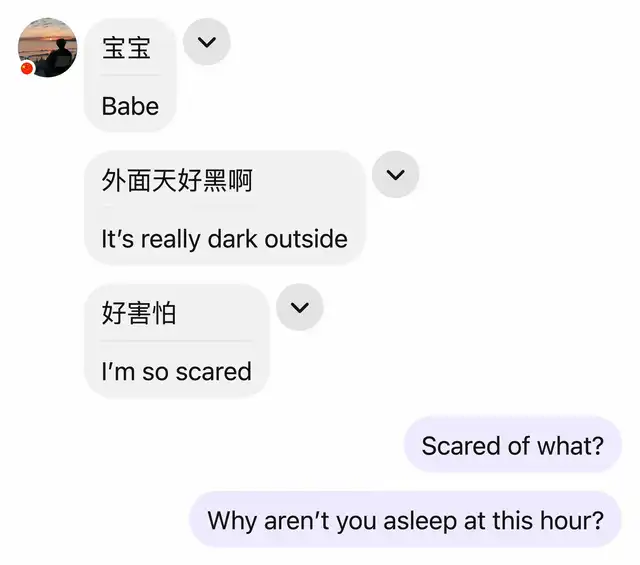Click the China flag badge on avatar
The height and width of the screenshot is (565, 640).
(x=27, y=68)
